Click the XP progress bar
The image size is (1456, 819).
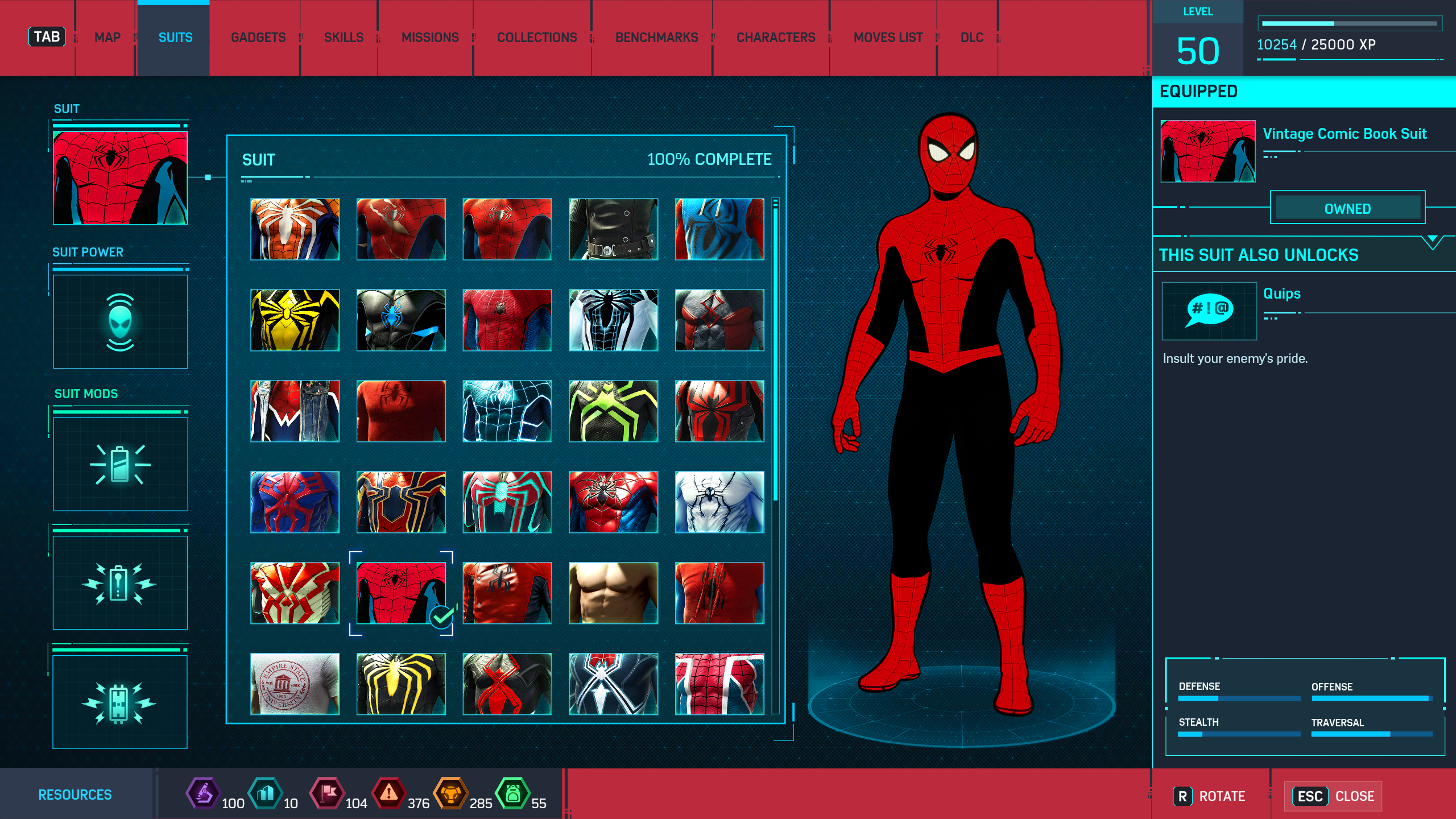coord(1349,24)
